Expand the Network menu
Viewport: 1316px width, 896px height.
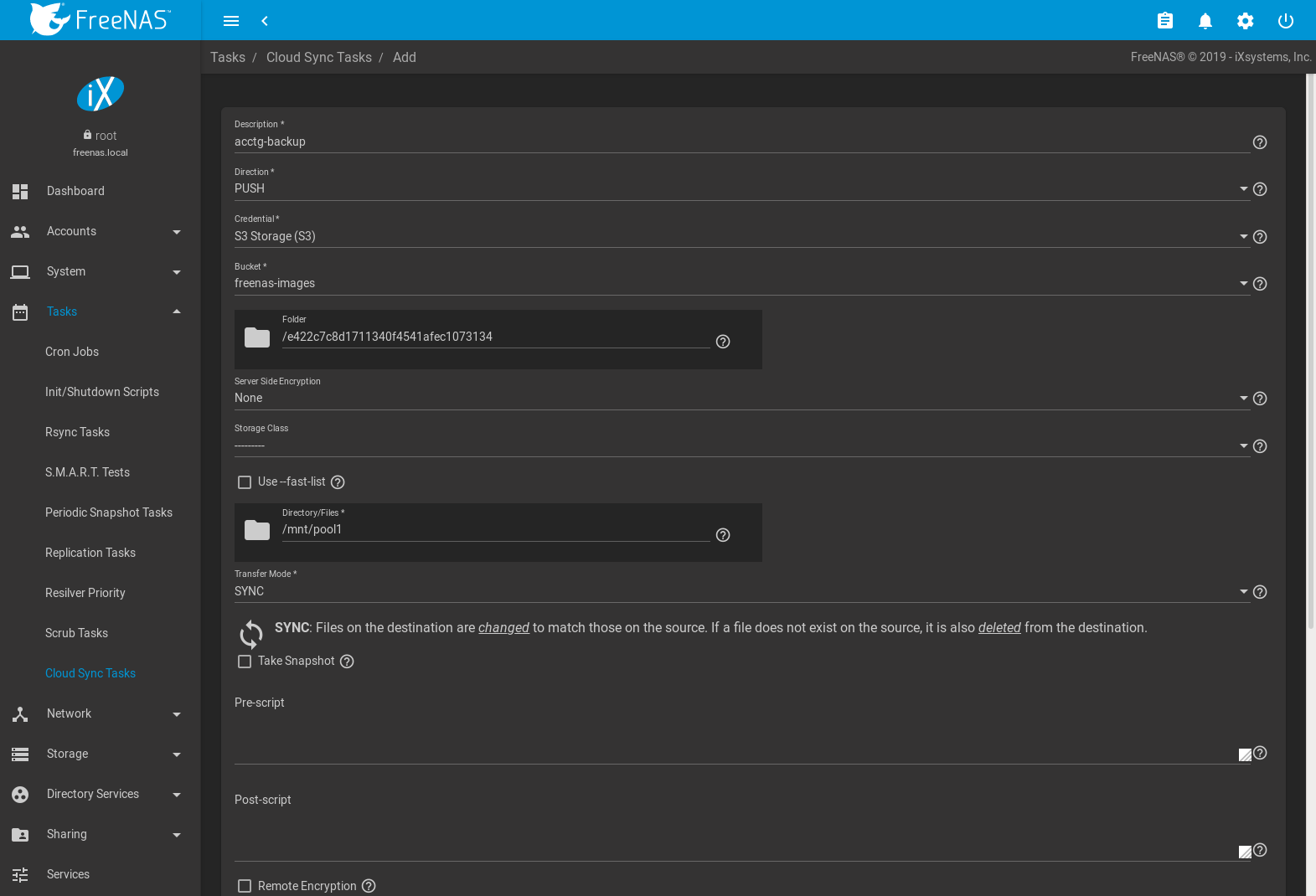coord(101,713)
